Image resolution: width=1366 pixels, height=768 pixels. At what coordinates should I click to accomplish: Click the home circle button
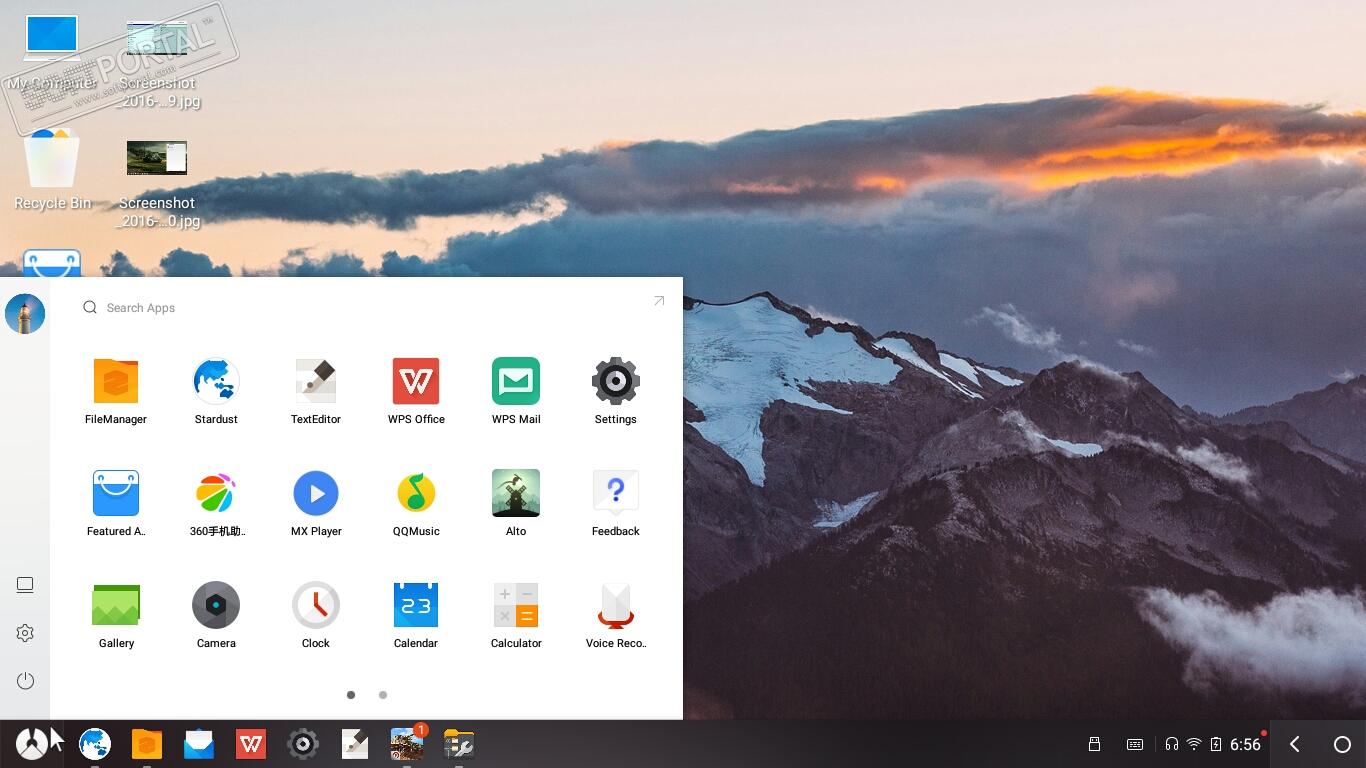click(1342, 744)
